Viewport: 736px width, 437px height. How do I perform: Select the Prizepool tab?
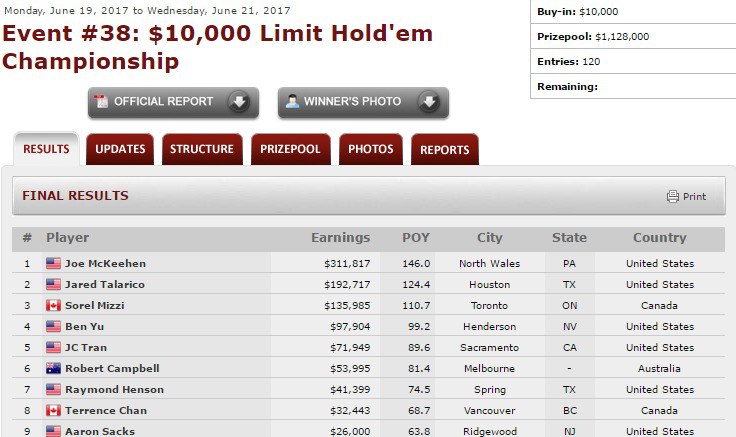[x=290, y=150]
